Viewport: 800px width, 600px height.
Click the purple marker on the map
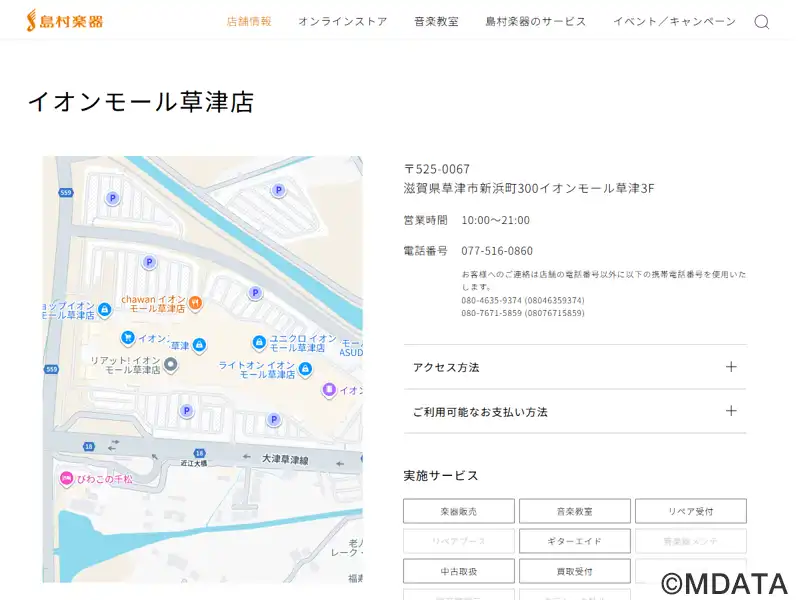pyautogui.click(x=328, y=390)
